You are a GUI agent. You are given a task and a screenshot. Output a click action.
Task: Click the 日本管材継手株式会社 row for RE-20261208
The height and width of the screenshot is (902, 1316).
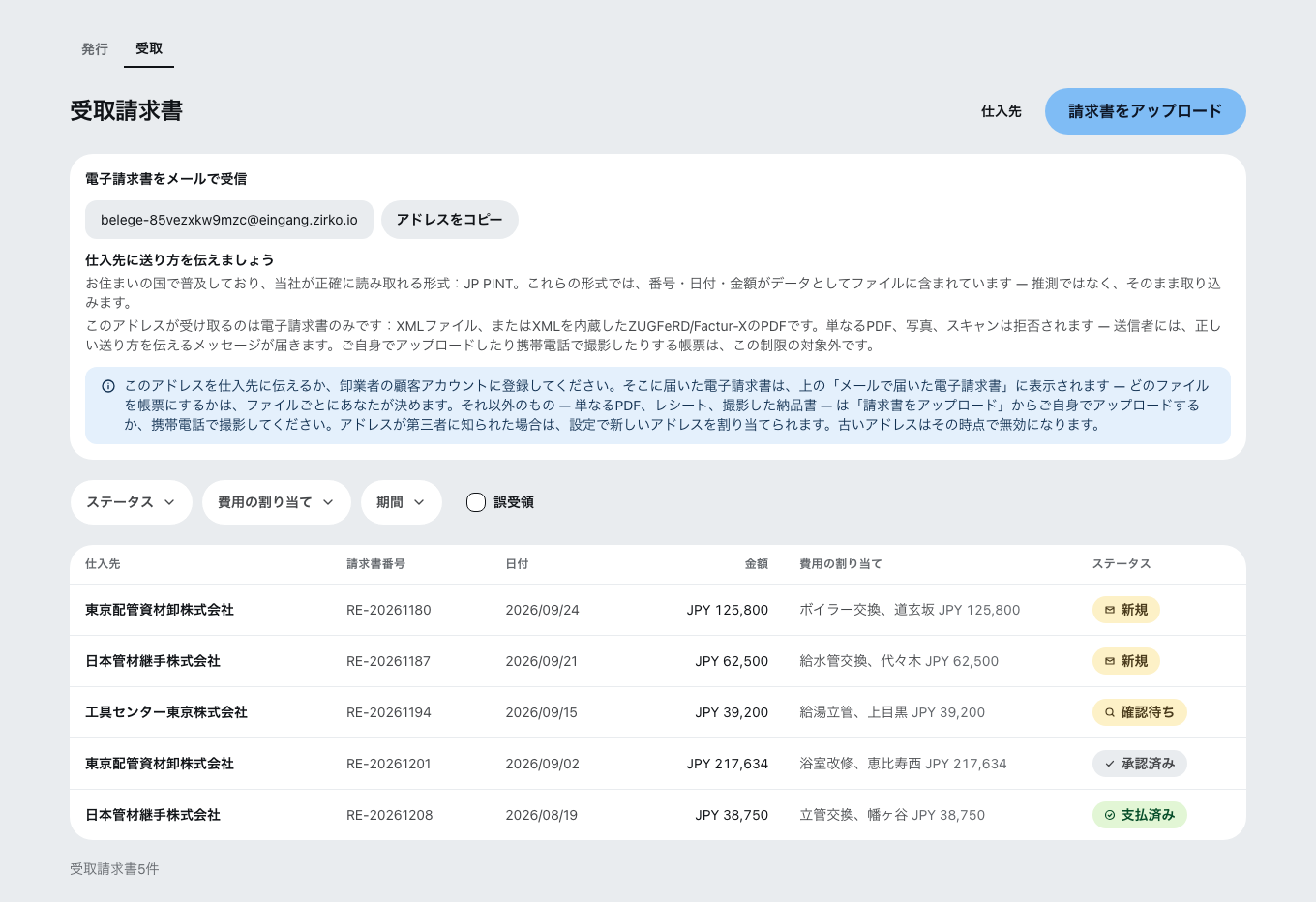658,815
